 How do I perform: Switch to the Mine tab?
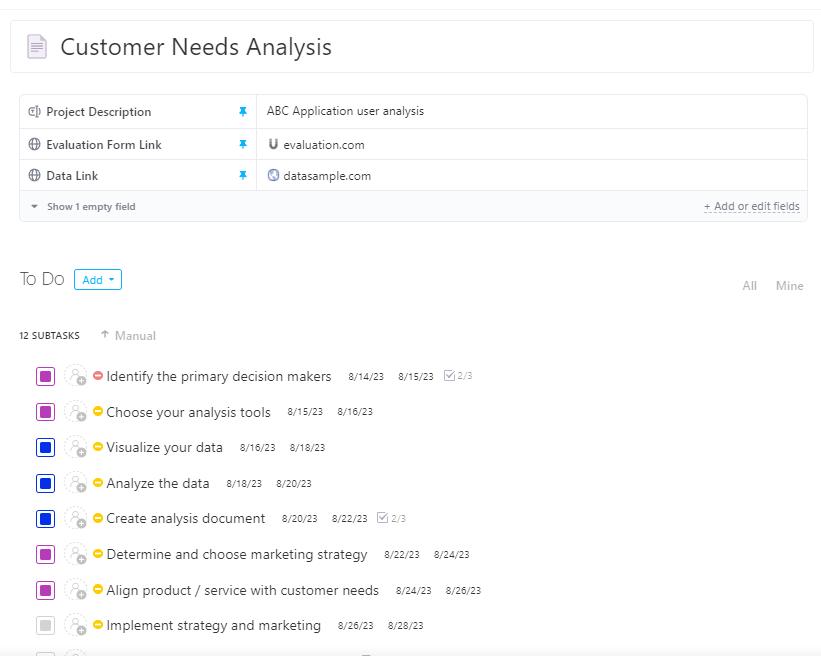[789, 285]
